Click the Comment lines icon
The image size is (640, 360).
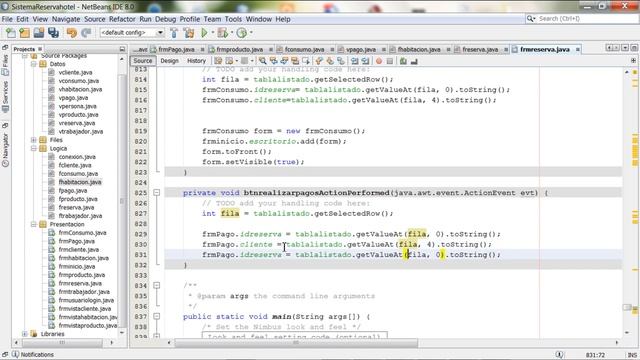tap(403, 61)
